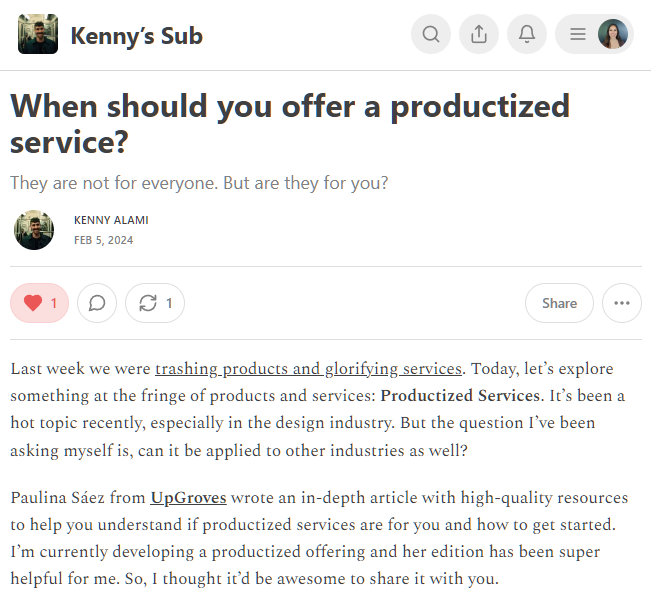Restack the post with the repost icon
The height and width of the screenshot is (595, 651).
(x=155, y=303)
